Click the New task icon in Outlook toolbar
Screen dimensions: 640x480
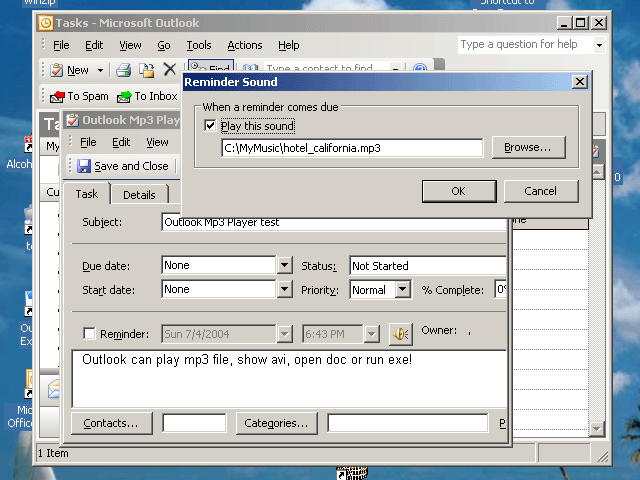click(x=57, y=70)
